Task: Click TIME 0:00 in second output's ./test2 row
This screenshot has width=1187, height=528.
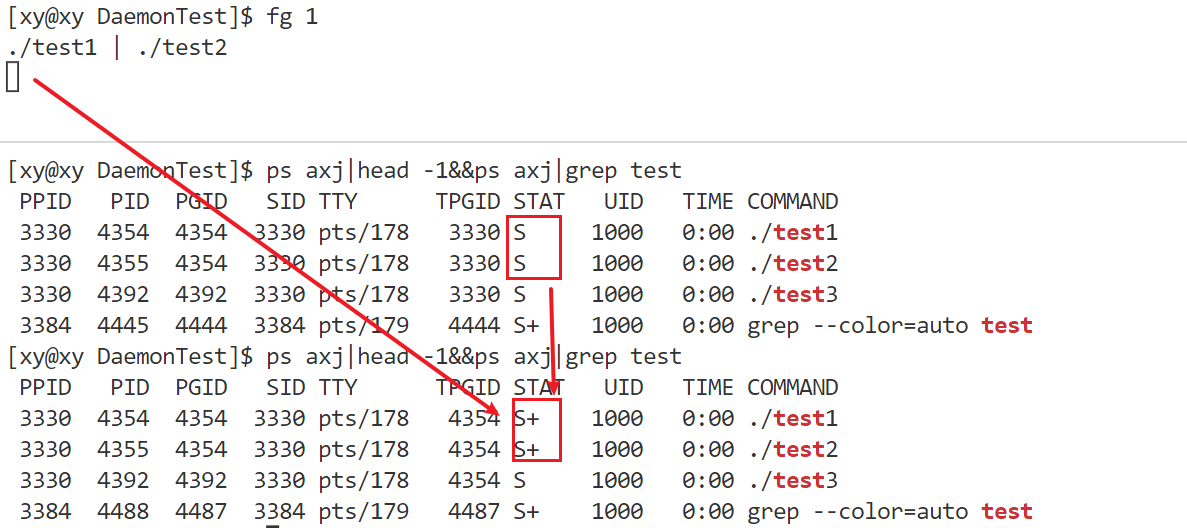Action: point(708,450)
